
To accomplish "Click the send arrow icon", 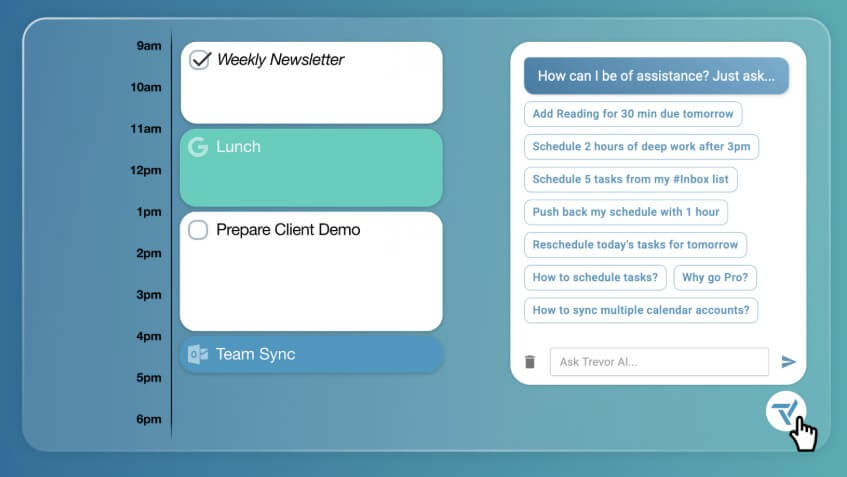I will (x=788, y=361).
